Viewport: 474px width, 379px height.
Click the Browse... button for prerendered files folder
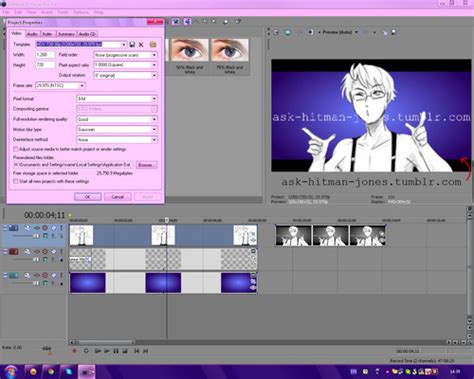click(146, 165)
